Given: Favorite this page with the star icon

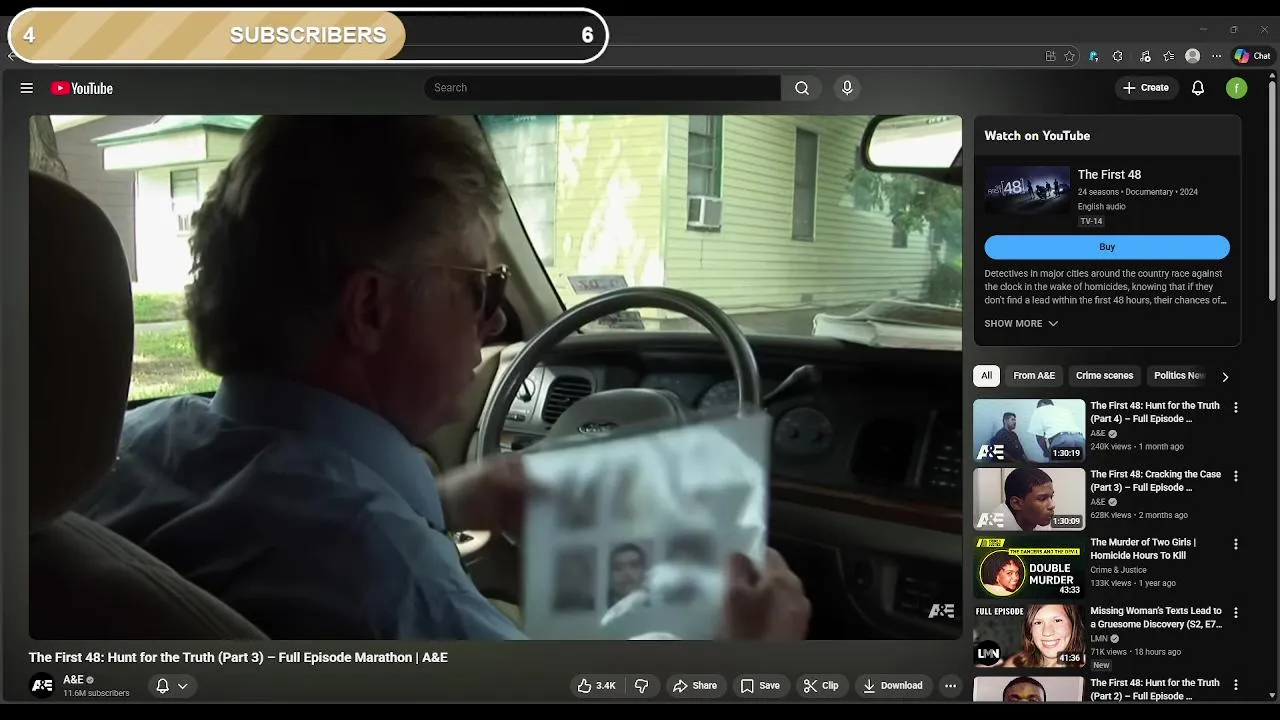Looking at the screenshot, I should coord(1070,56).
